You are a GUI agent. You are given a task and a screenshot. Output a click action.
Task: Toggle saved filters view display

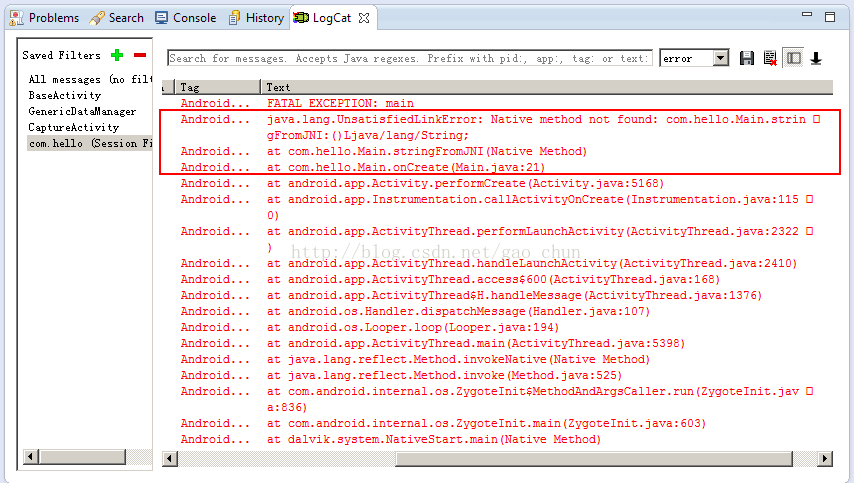point(794,58)
